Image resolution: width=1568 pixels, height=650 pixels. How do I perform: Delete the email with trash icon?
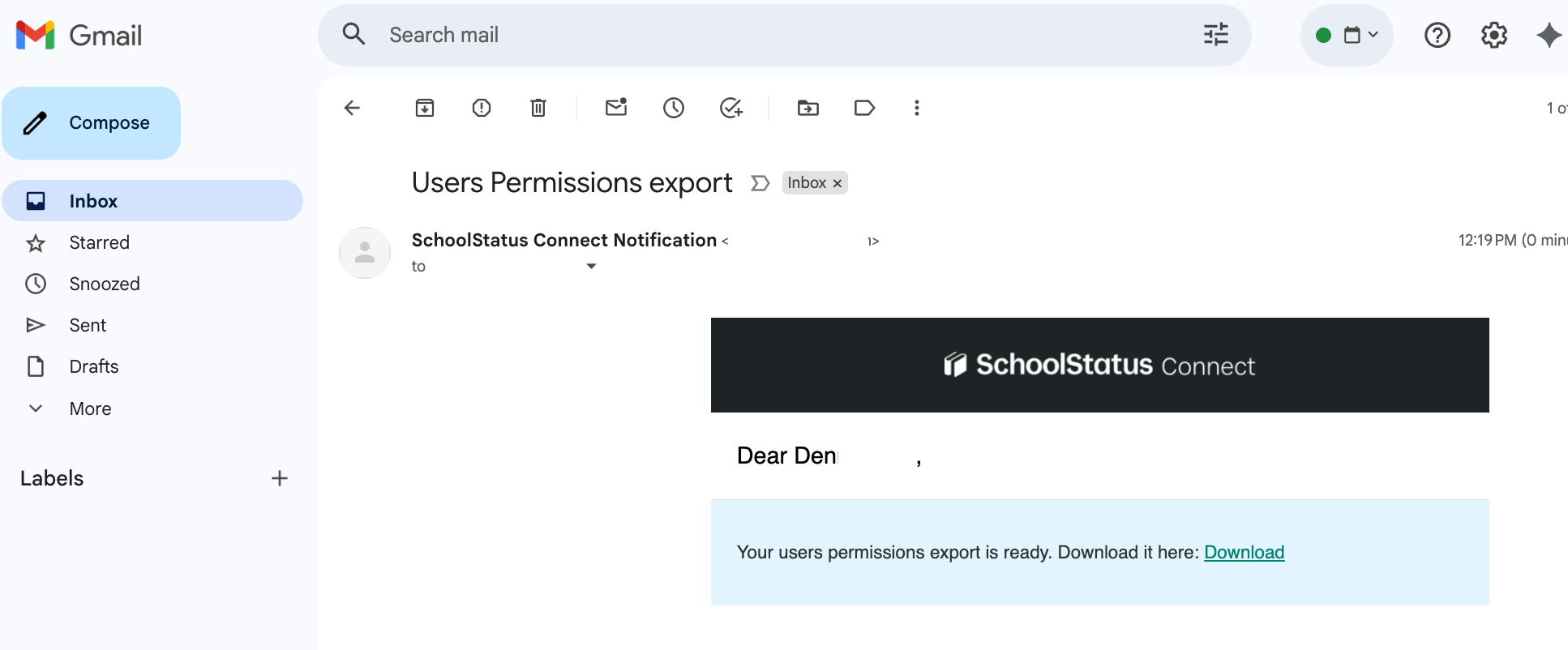pyautogui.click(x=538, y=108)
